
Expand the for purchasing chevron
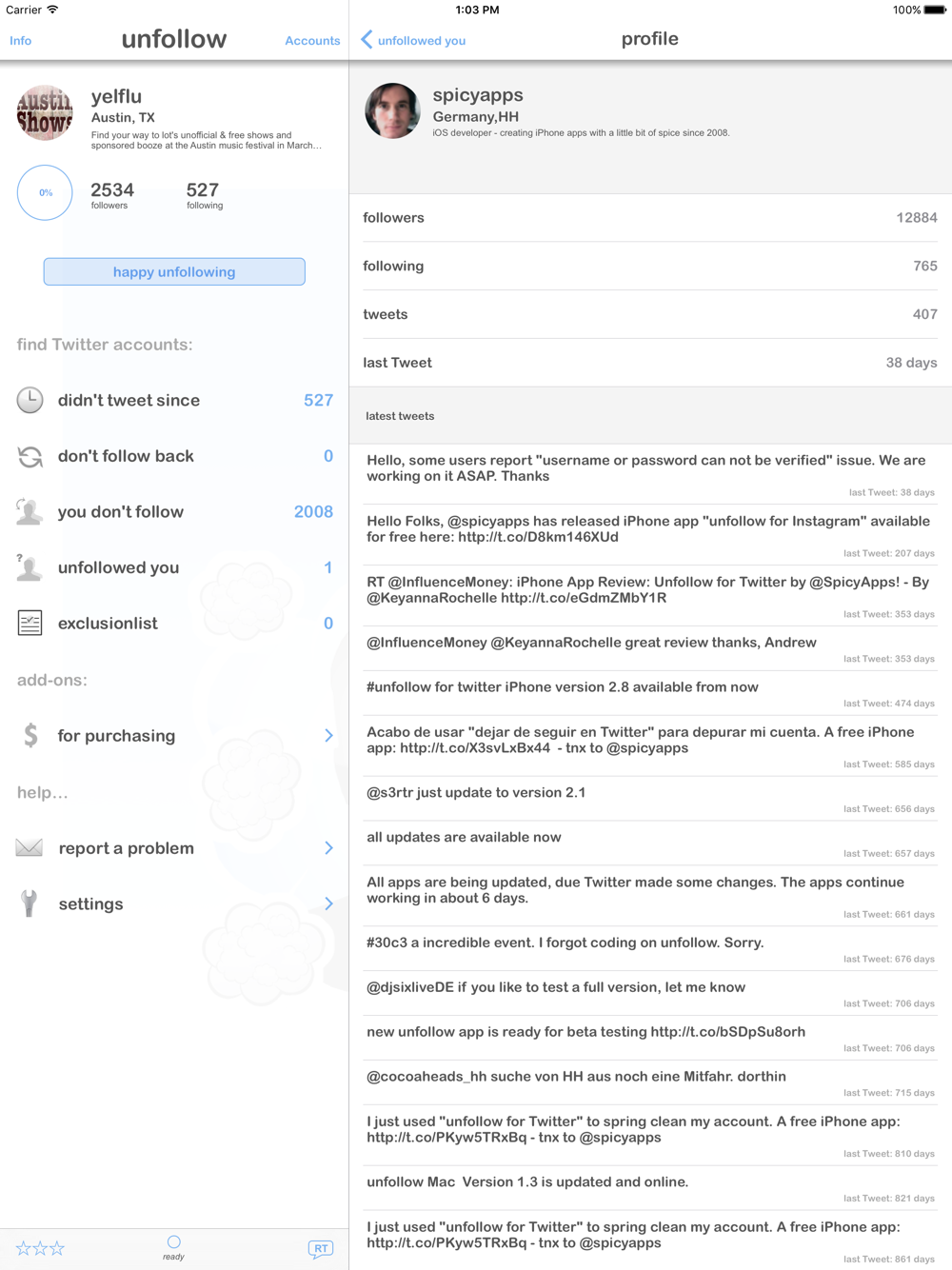tap(328, 735)
